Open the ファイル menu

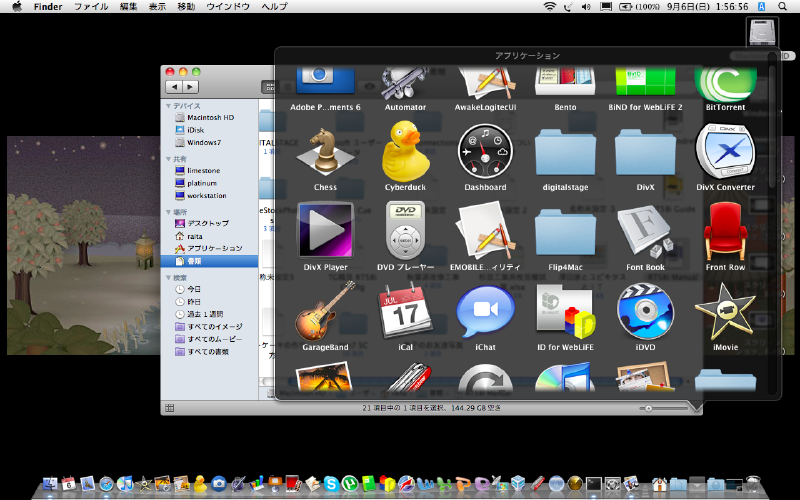coord(91,7)
